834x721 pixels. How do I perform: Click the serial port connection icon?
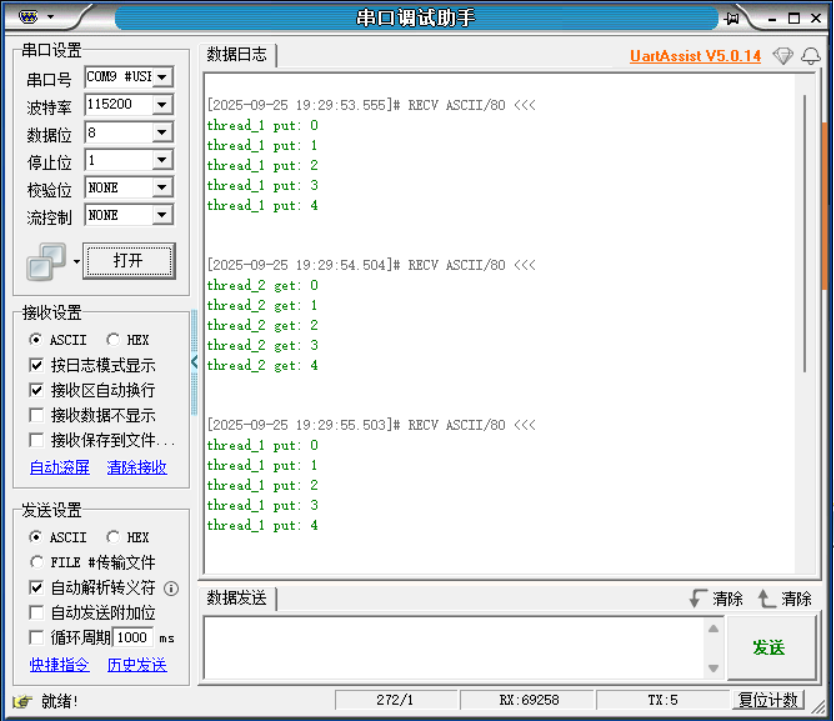pyautogui.click(x=46, y=262)
